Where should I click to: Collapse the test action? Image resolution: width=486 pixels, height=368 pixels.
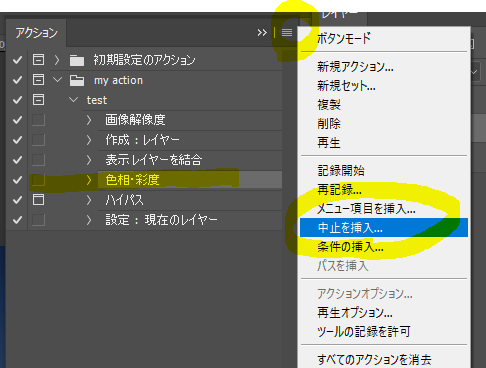pyautogui.click(x=73, y=100)
